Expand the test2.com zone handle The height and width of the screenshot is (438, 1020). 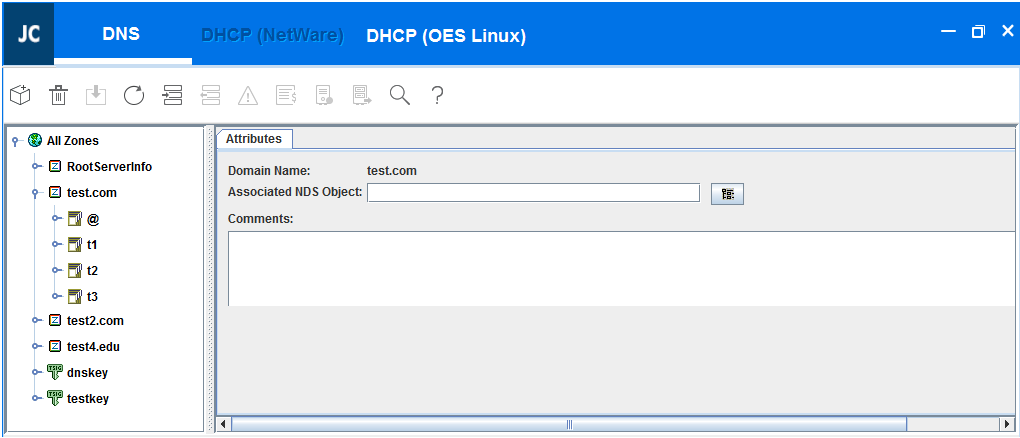[37, 320]
